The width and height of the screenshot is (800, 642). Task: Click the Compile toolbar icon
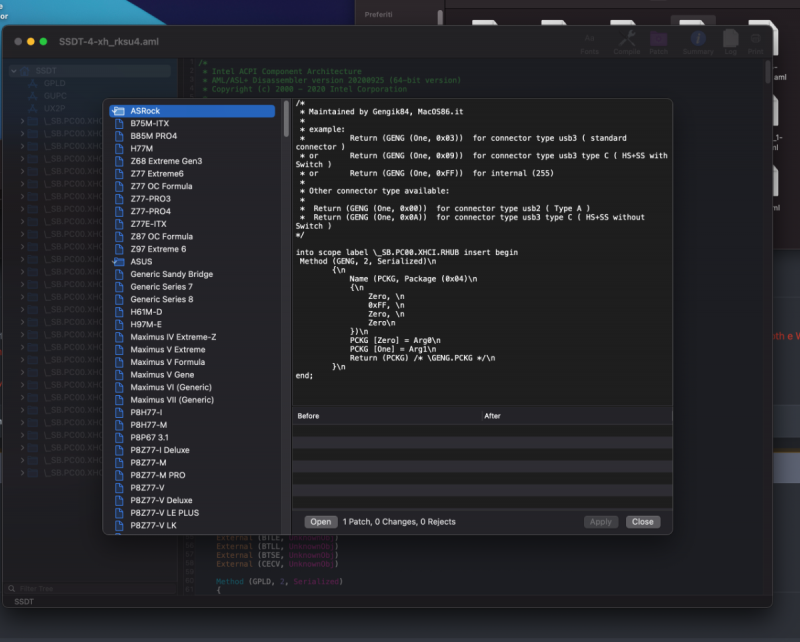627,40
